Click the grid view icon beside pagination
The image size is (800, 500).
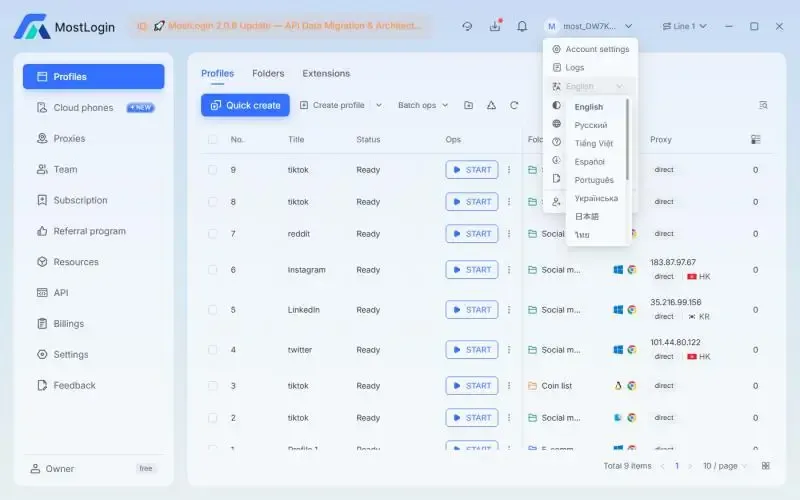point(766,466)
